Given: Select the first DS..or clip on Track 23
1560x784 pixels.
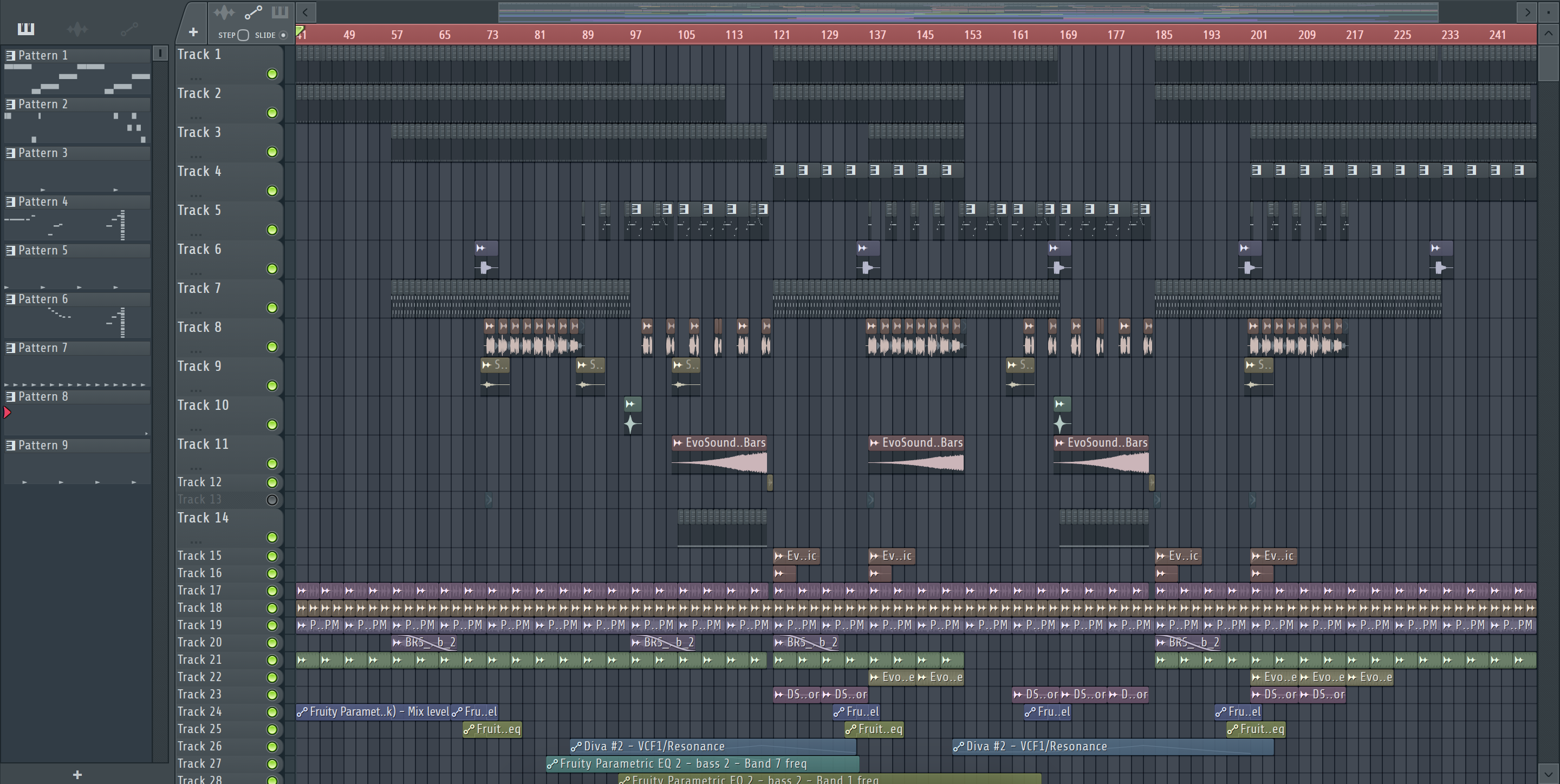Looking at the screenshot, I should [x=797, y=695].
